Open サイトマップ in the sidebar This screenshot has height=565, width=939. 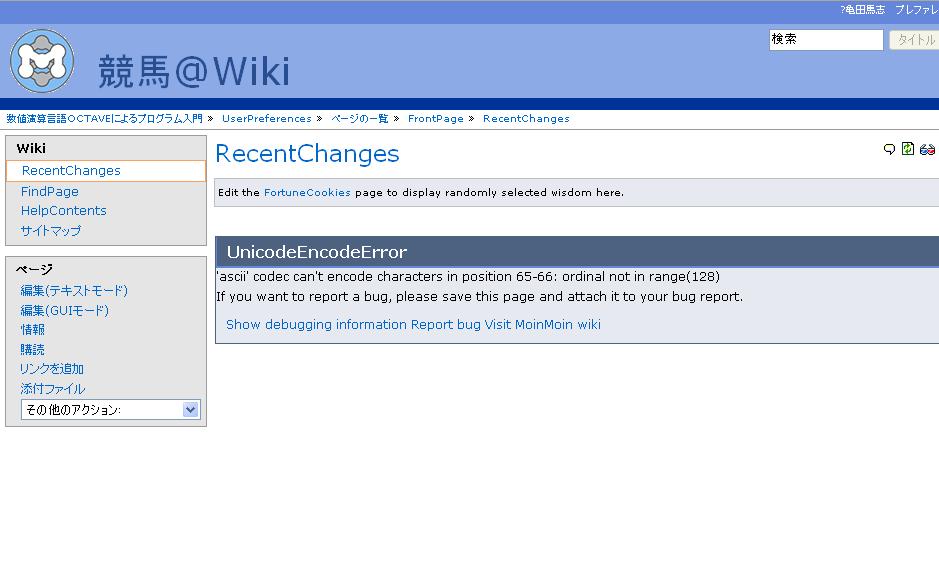click(51, 231)
